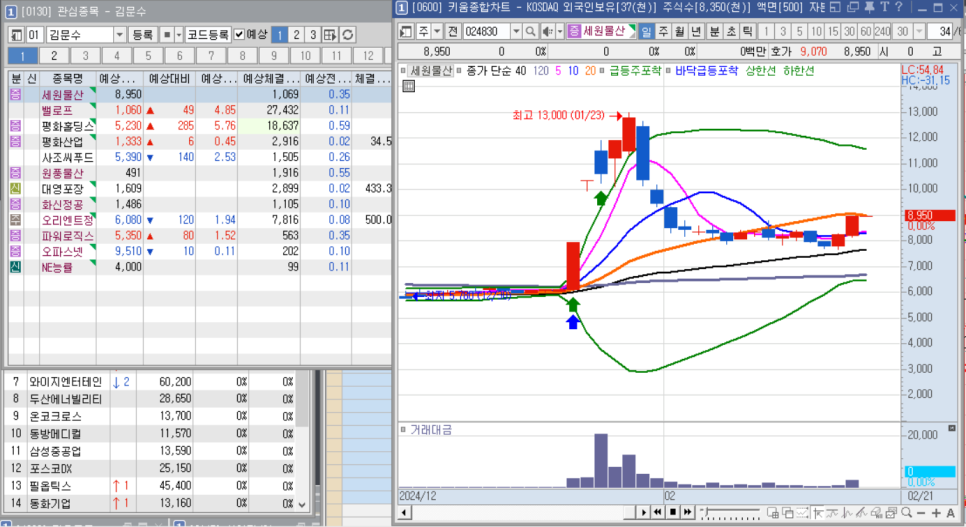The width and height of the screenshot is (966, 527).
Task: Click the help question mark in chart title bar
Action: coord(898,7)
